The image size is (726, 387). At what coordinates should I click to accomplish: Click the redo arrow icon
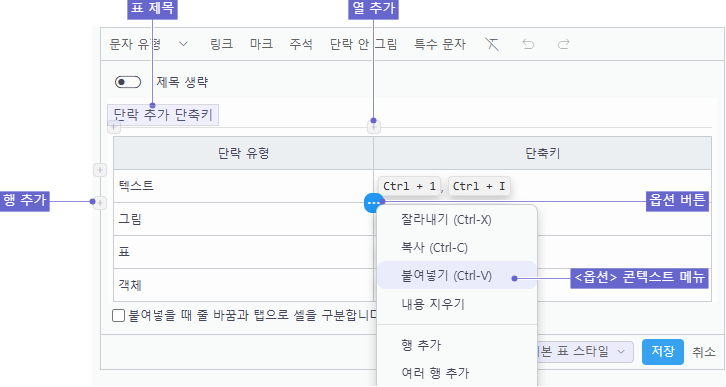point(563,44)
